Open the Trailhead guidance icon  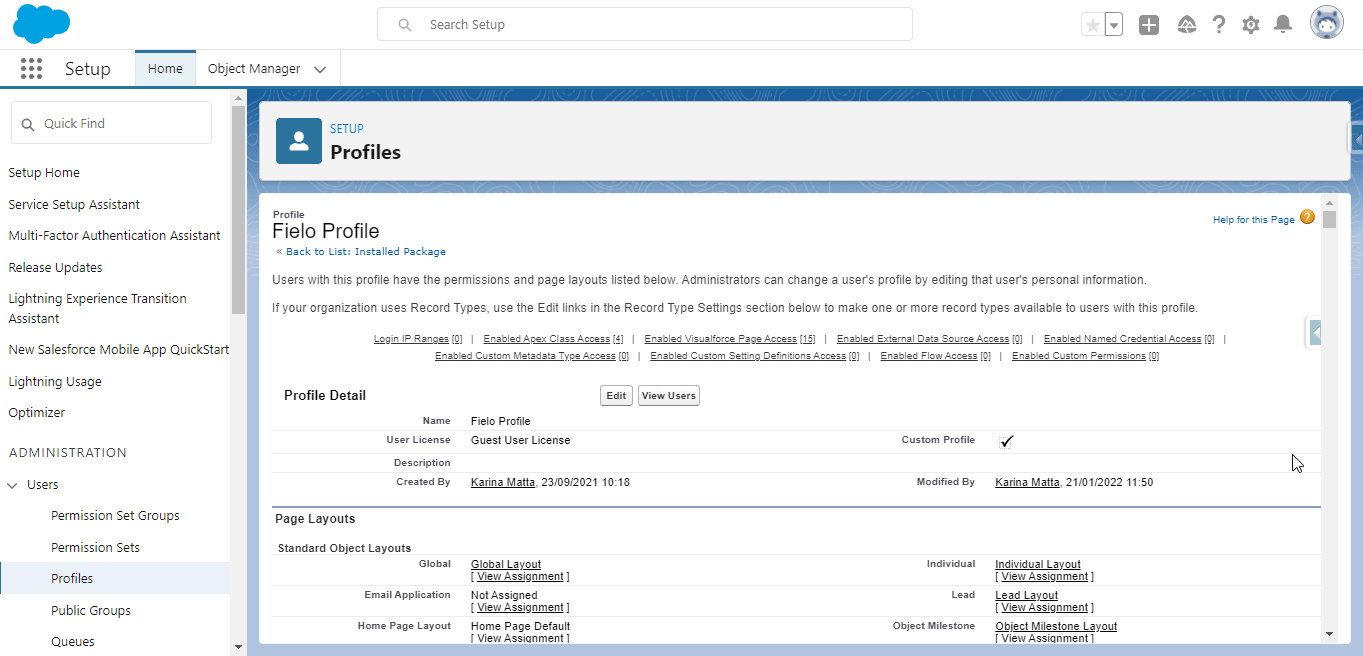1186,25
